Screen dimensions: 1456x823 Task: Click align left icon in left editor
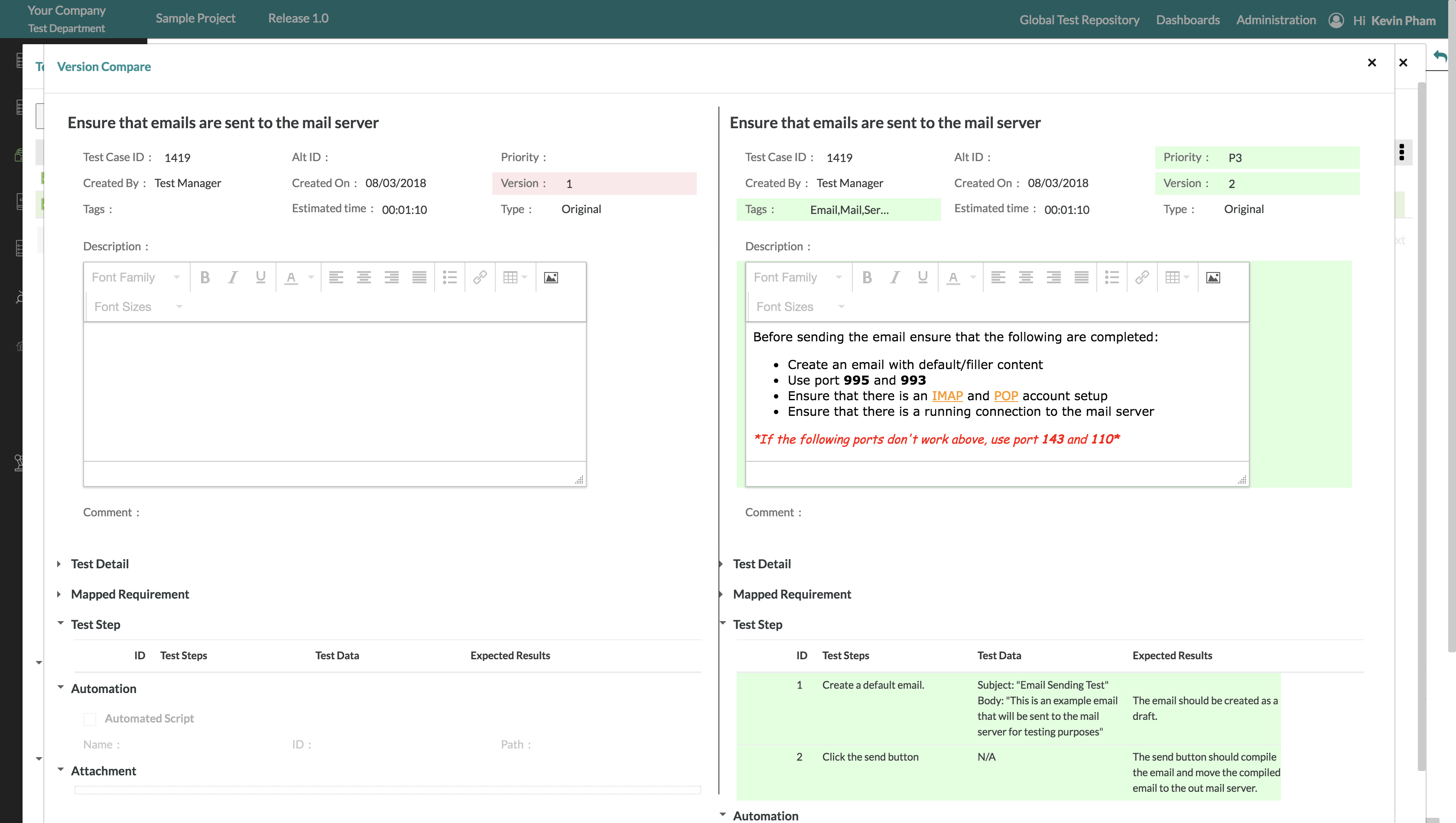coord(336,278)
